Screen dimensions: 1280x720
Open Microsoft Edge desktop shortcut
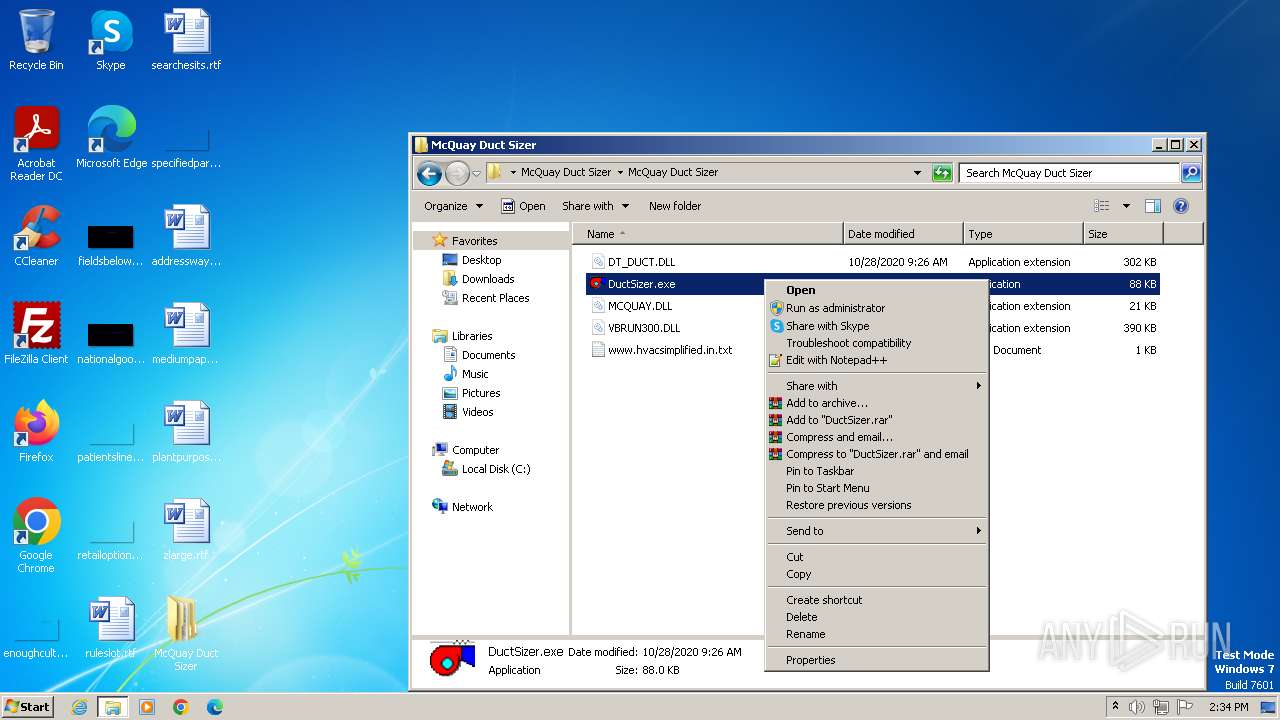(x=111, y=138)
